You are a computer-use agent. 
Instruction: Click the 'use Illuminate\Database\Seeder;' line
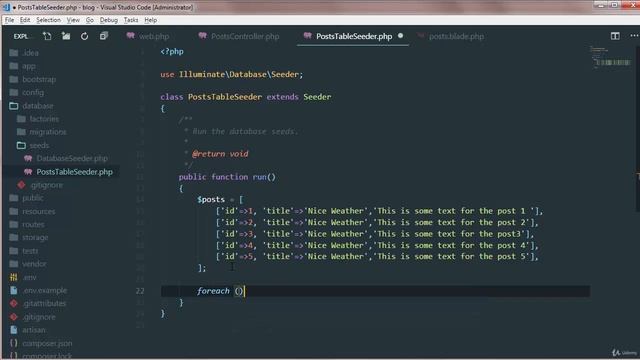click(232, 75)
